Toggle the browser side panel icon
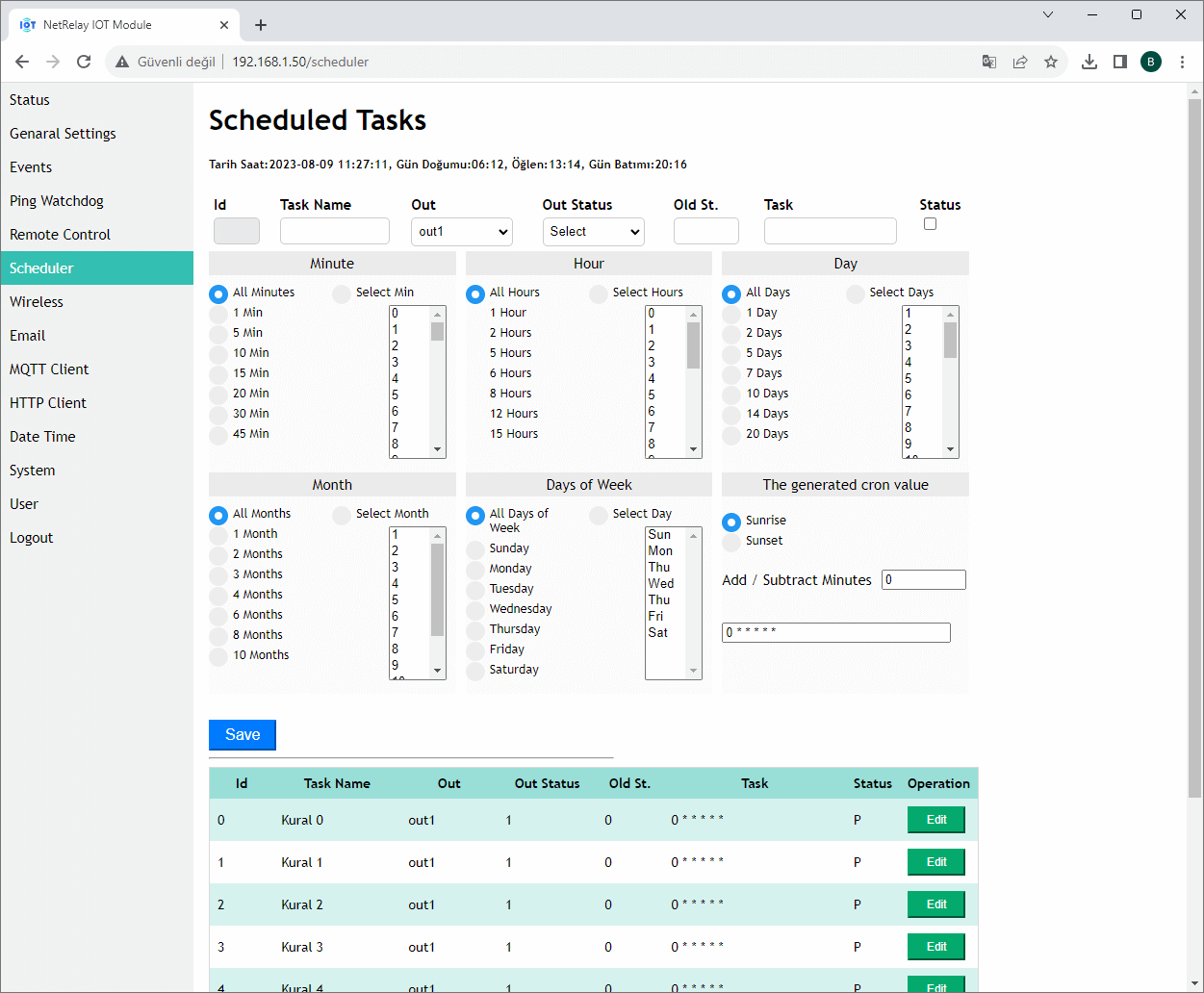This screenshot has width=1204, height=993. (x=1119, y=62)
